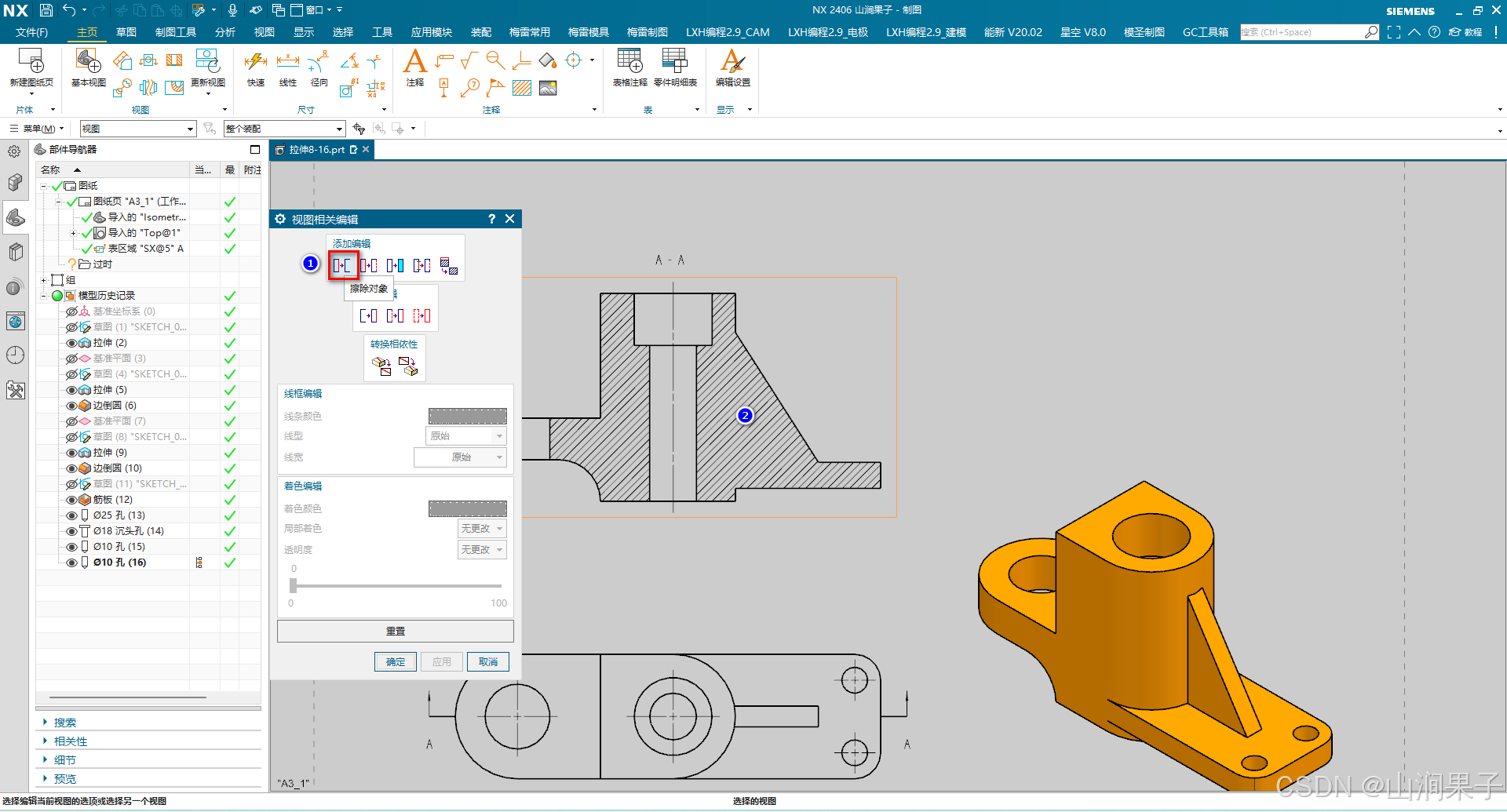Image resolution: width=1507 pixels, height=812 pixels.
Task: Open the 菜单(M) menu button
Action: coord(37,129)
